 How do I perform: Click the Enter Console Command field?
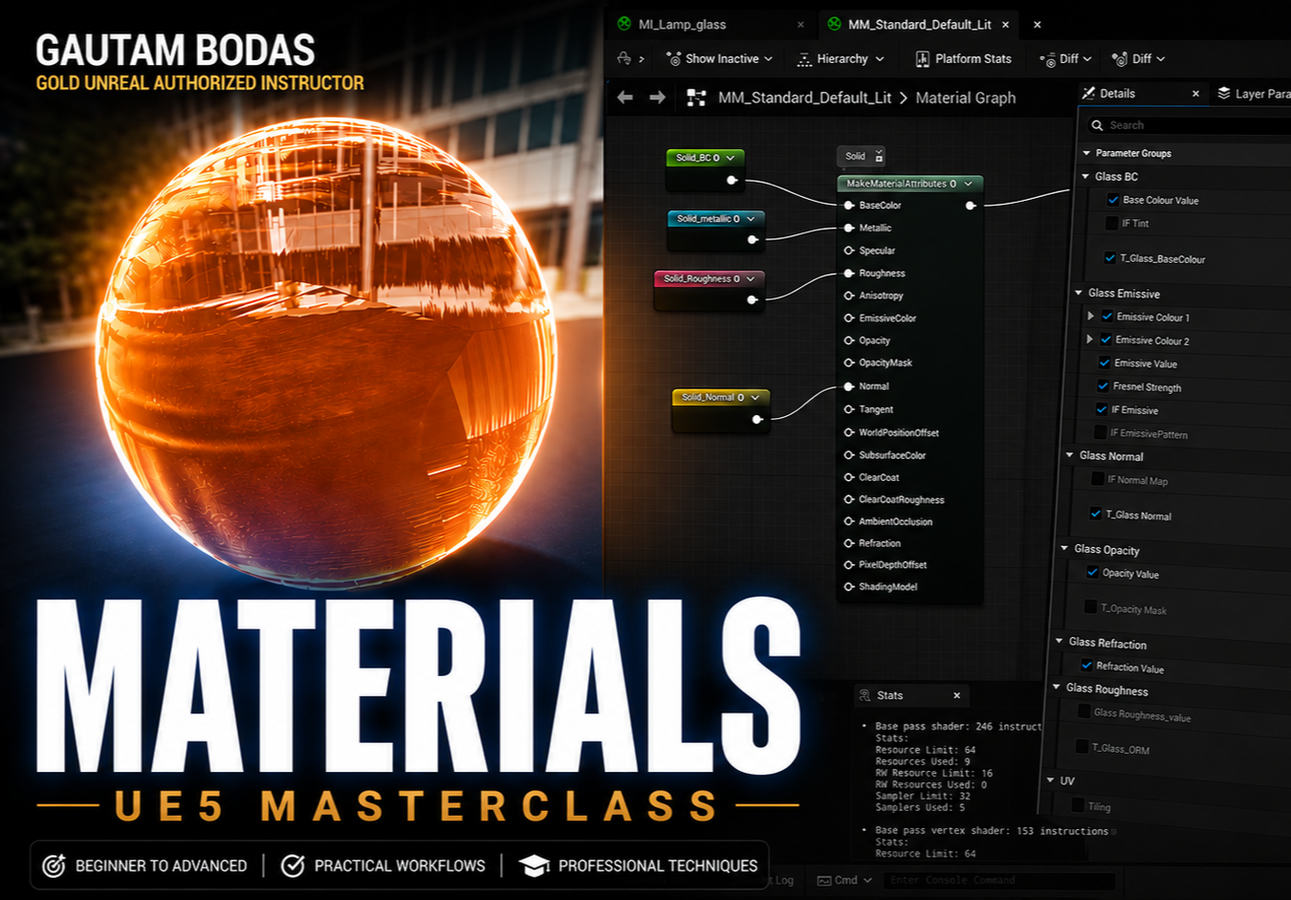click(x=1000, y=880)
